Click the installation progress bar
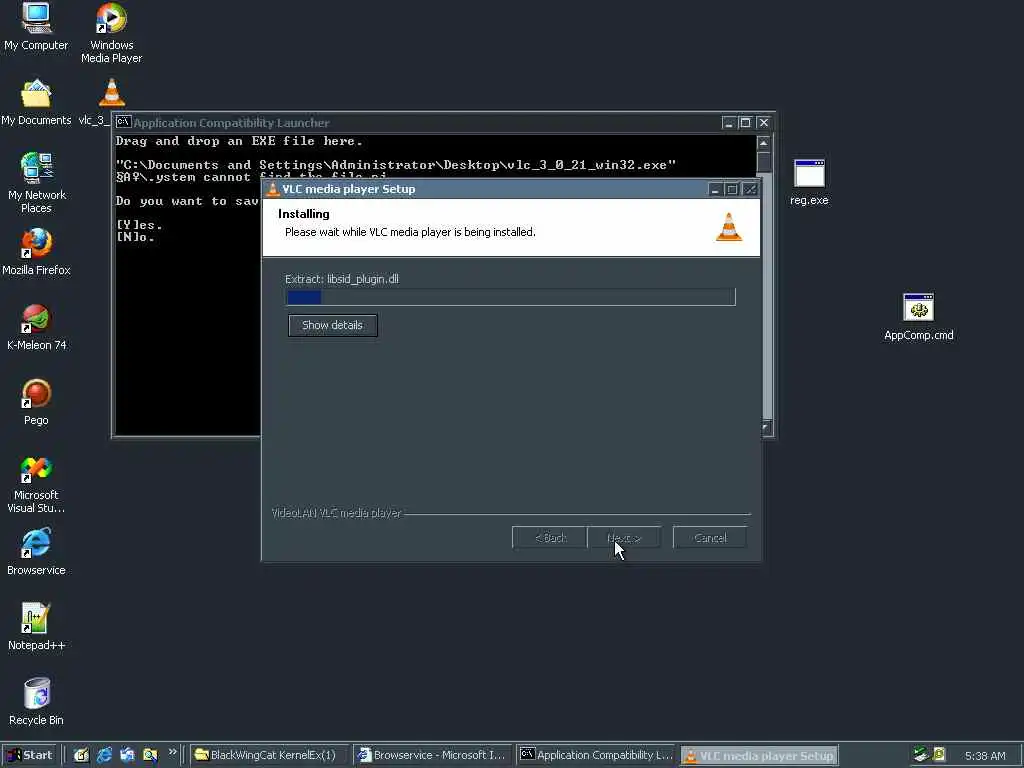Screen dimensions: 1024x768 [x=511, y=297]
